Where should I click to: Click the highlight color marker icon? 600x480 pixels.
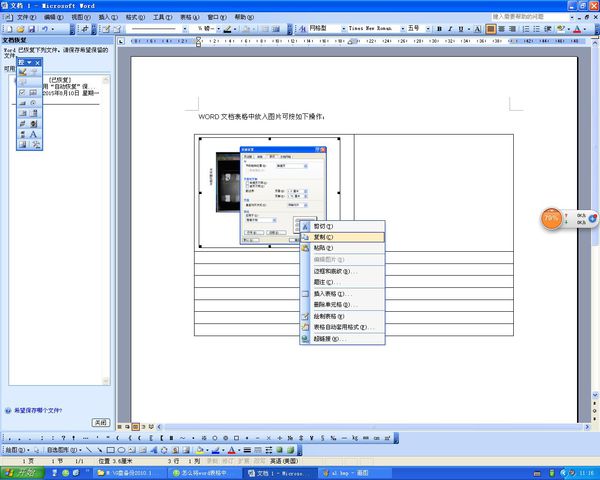click(x=561, y=29)
